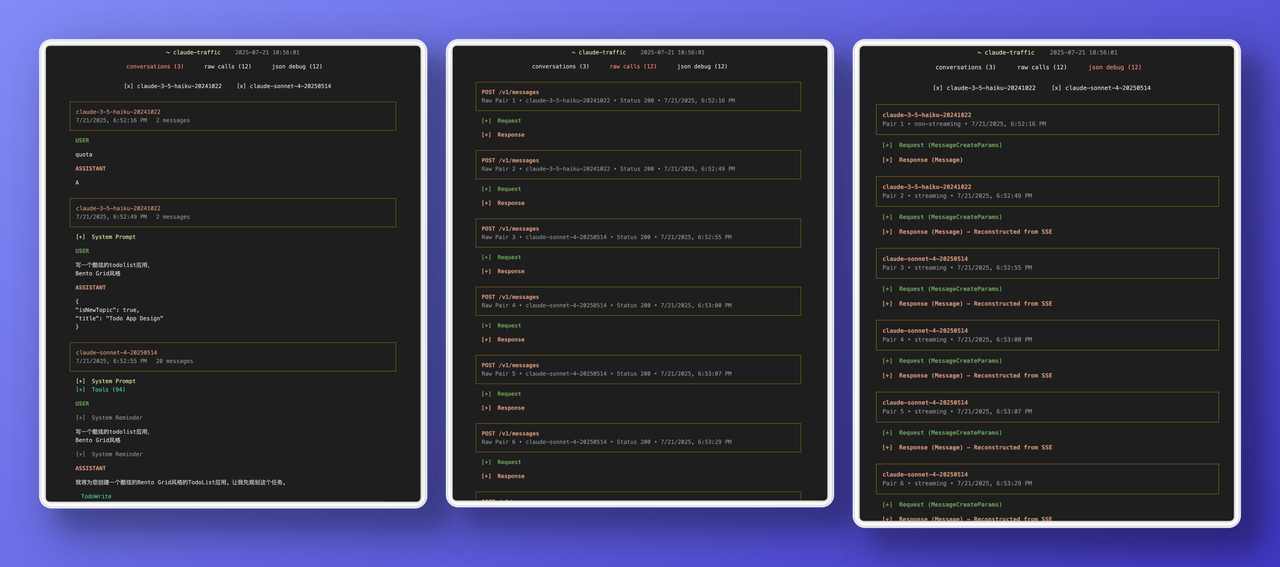Screen dimensions: 1280x567
Task: Expand Request under Raw Pair 2
Action: point(501,189)
